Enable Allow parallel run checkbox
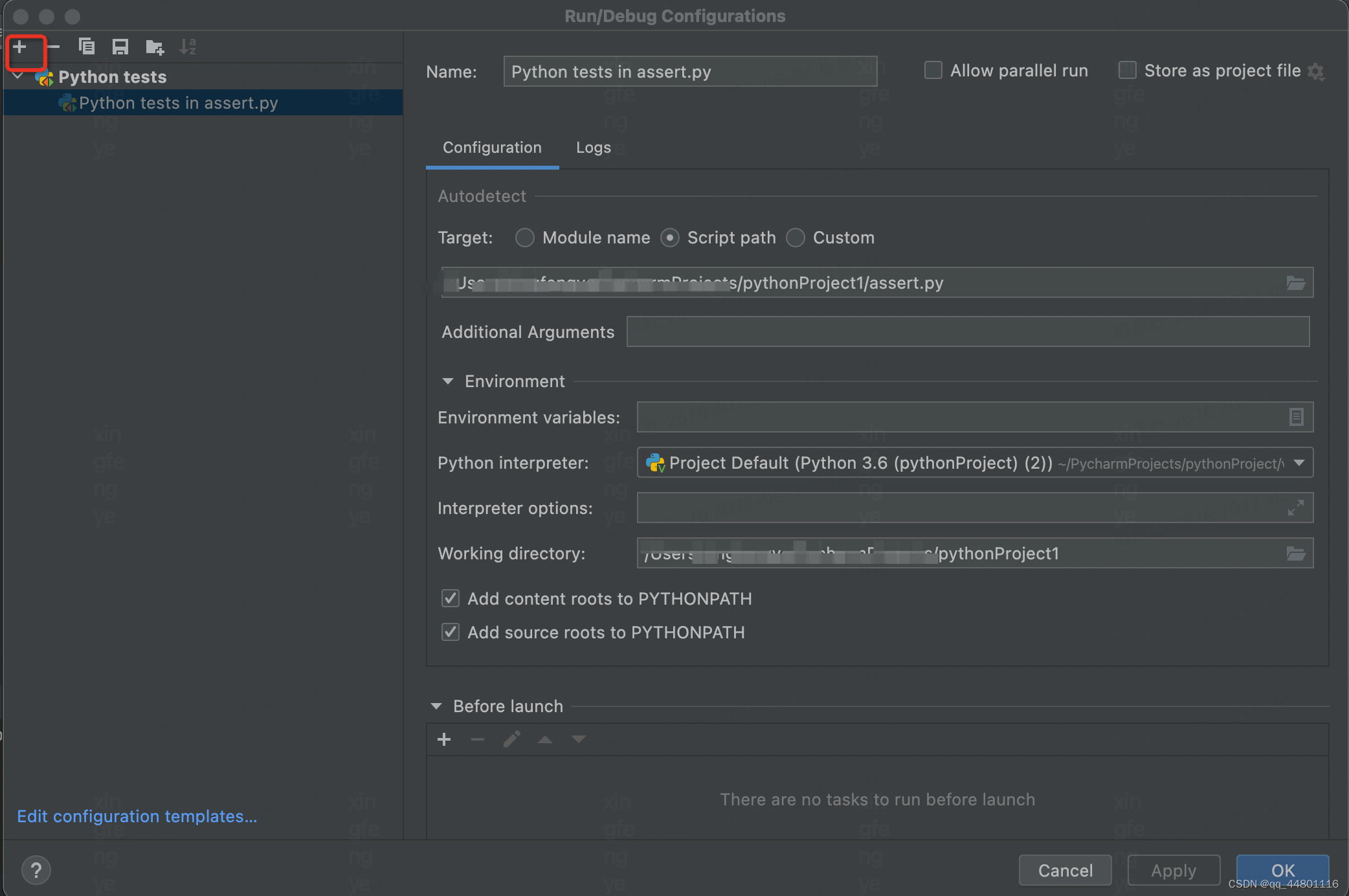This screenshot has height=896, width=1349. pos(933,71)
